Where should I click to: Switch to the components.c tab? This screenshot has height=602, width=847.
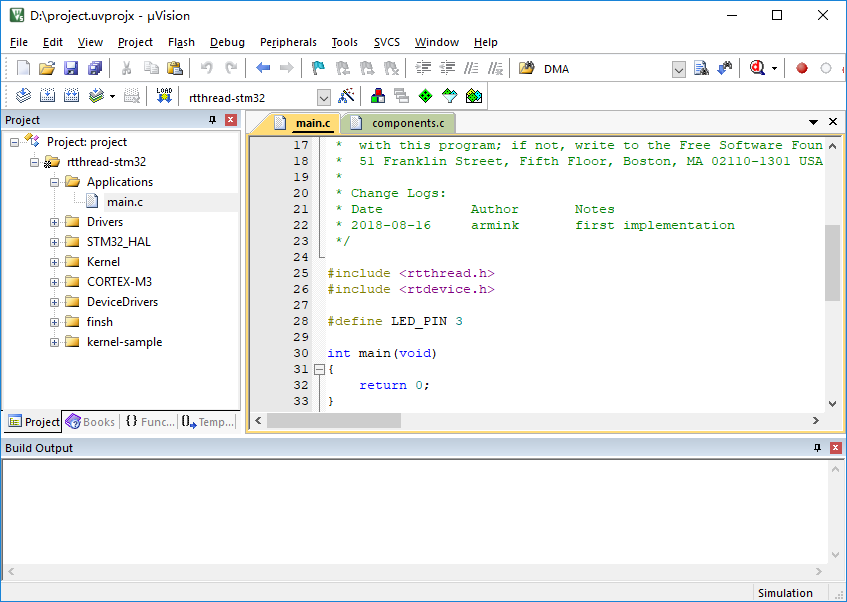[407, 123]
